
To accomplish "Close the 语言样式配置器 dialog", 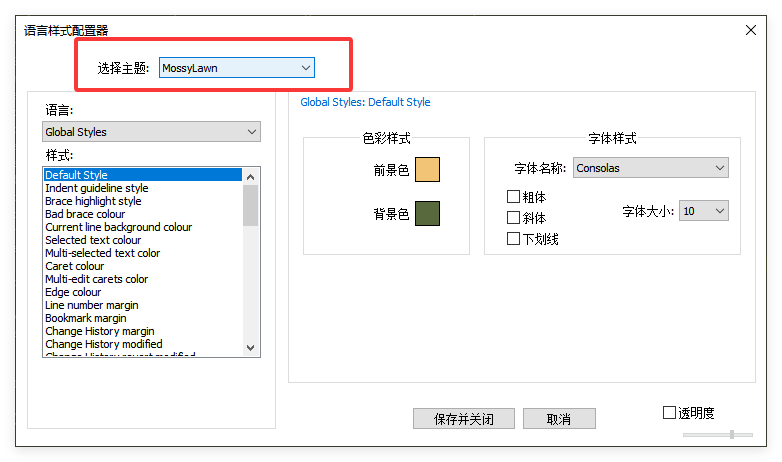I will click(x=751, y=30).
